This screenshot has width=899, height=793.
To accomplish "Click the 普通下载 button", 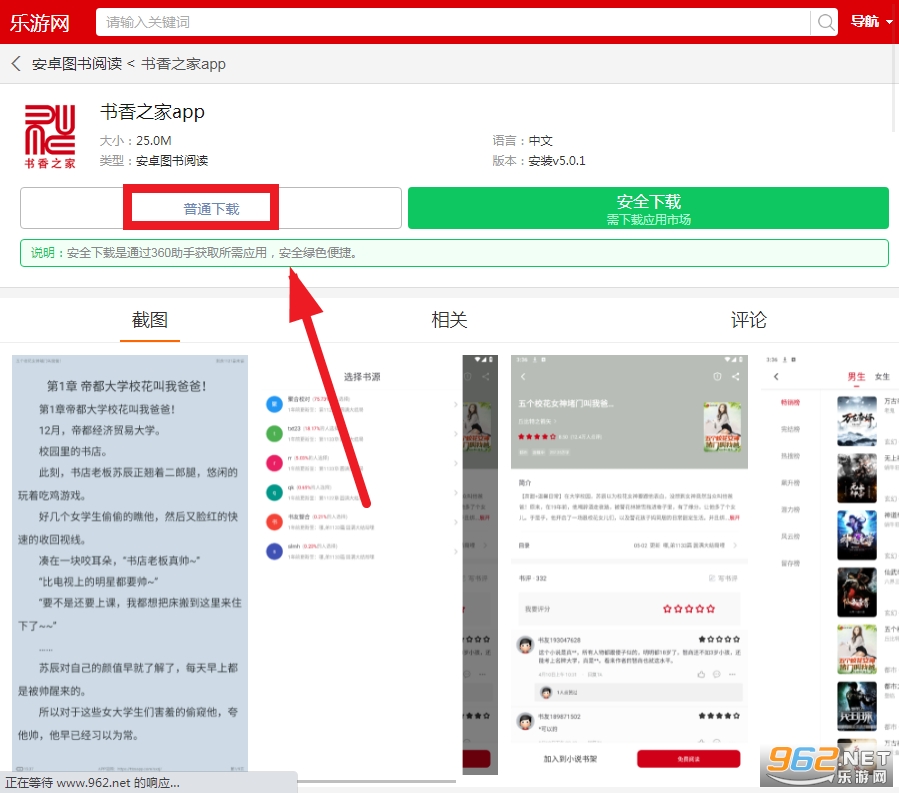I will click(211, 208).
